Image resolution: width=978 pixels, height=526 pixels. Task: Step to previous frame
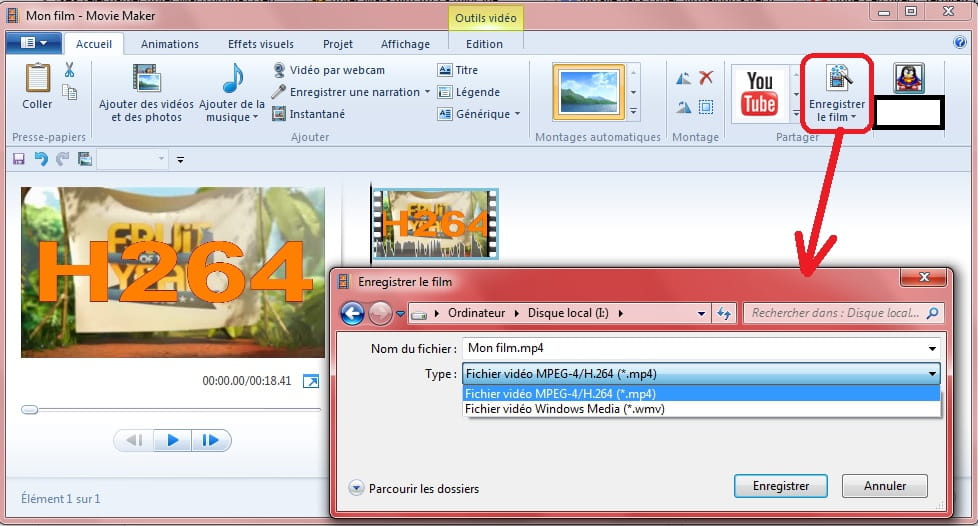[x=133, y=441]
